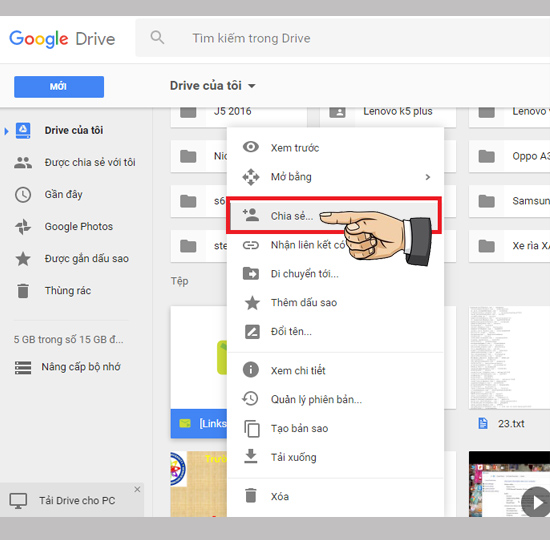This screenshot has width=550, height=540.
Task: Choose Quản lý phiên bản... menu entry
Action: tap(336, 399)
